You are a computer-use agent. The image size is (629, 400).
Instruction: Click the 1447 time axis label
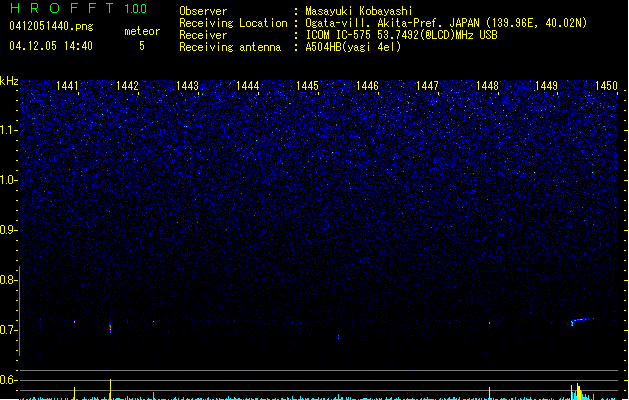coord(427,86)
